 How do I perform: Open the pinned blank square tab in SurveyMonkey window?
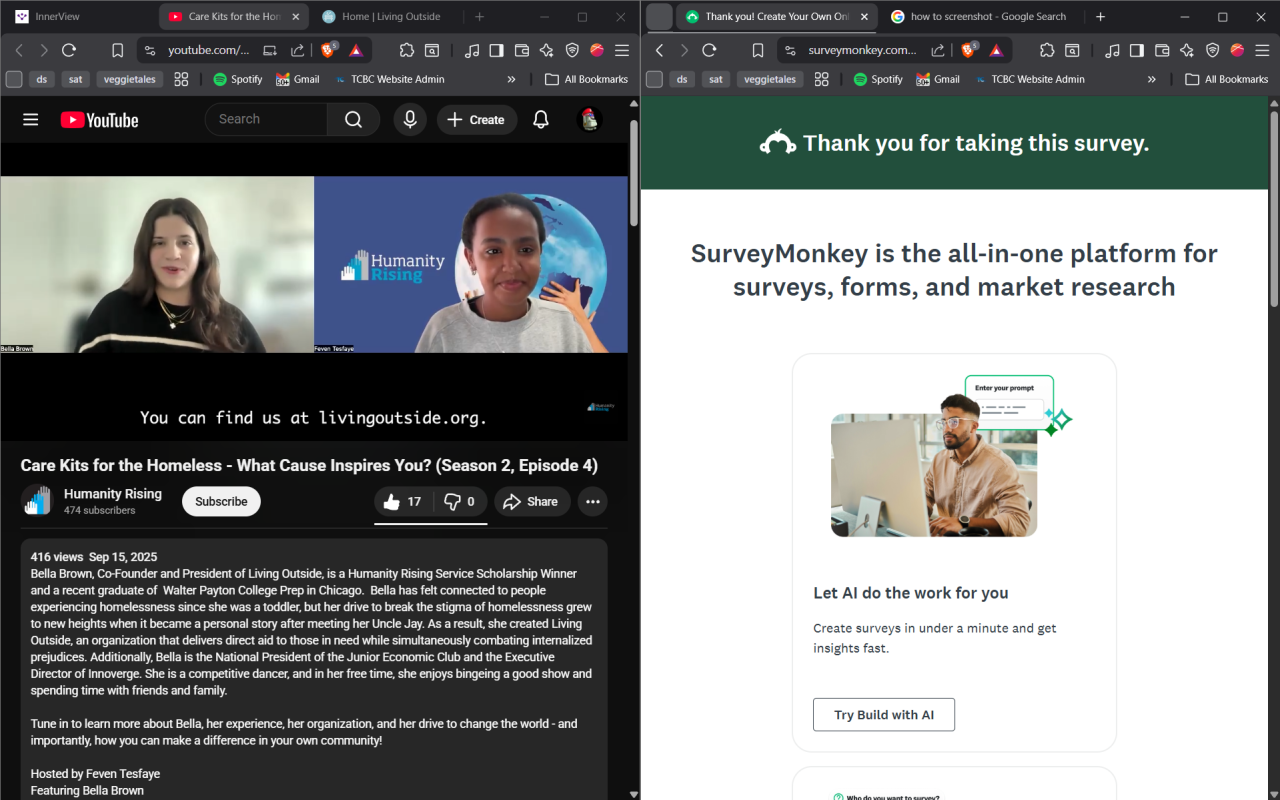click(x=659, y=17)
